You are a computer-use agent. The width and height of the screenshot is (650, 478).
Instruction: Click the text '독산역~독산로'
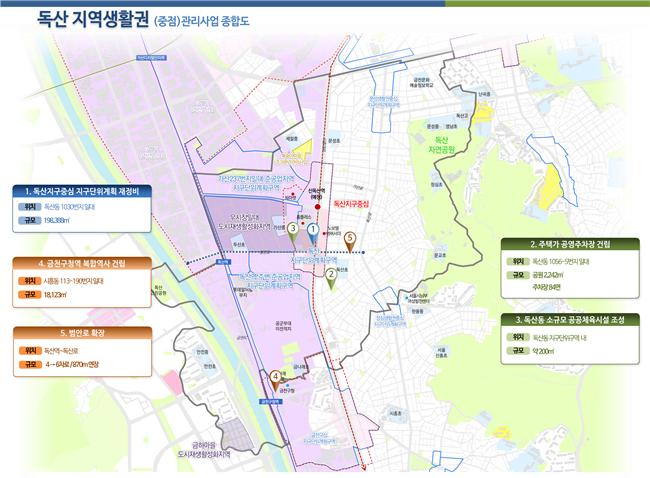[x=61, y=351]
